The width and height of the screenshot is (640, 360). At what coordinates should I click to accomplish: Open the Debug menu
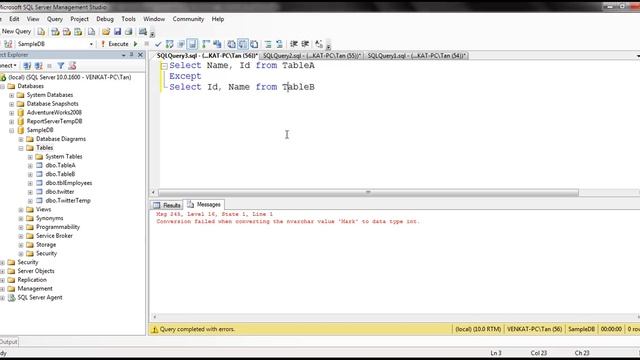(105, 19)
